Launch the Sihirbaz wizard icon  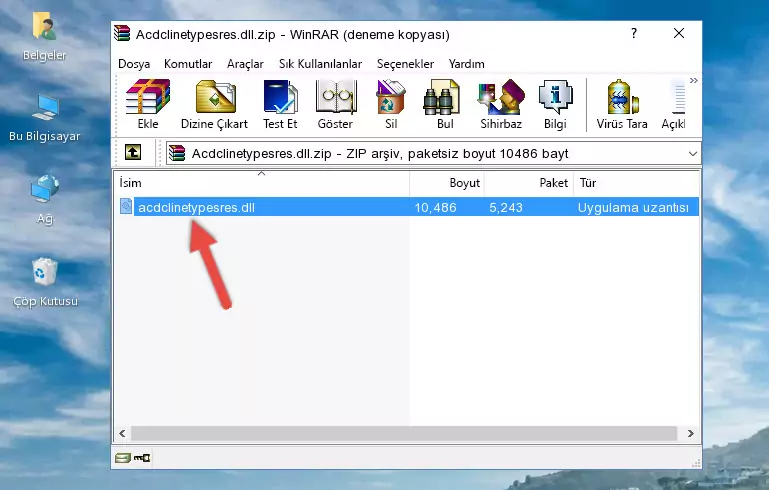pyautogui.click(x=501, y=97)
